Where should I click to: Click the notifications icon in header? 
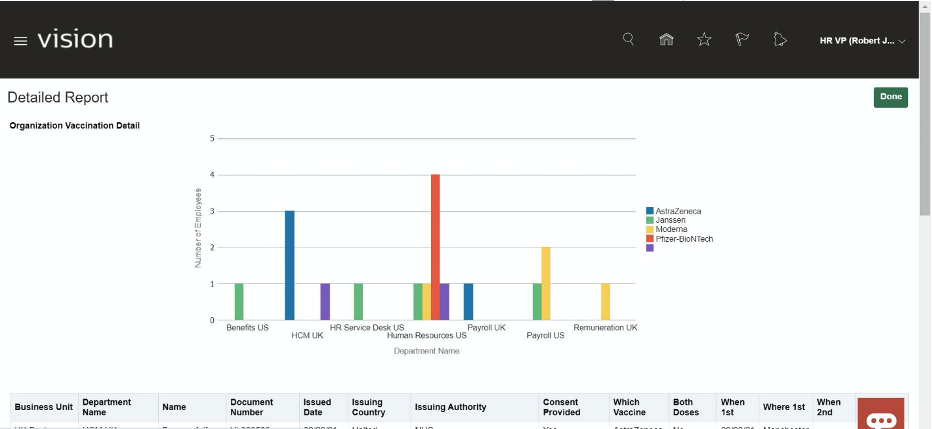[x=780, y=40]
